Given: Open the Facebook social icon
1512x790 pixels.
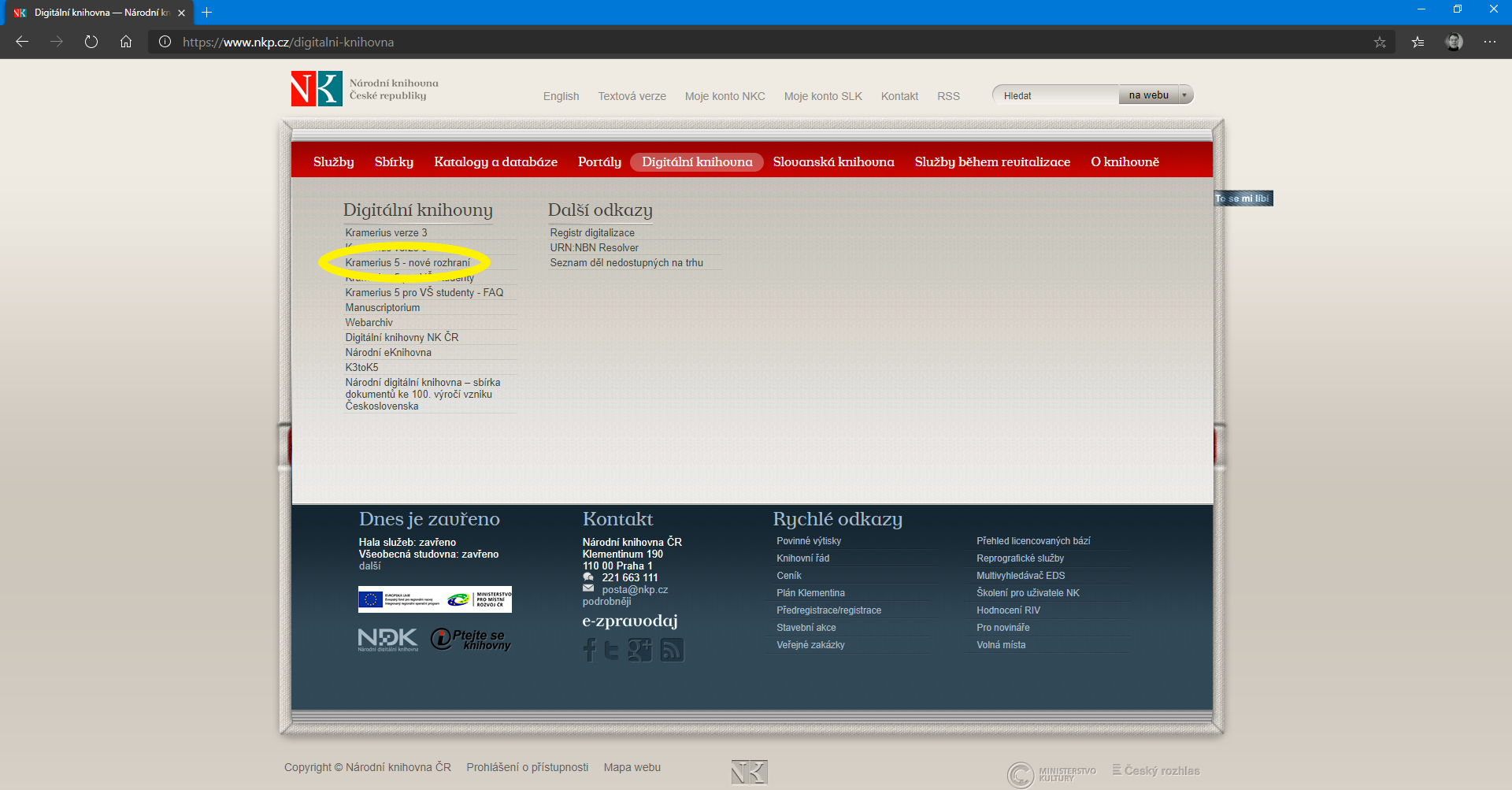Looking at the screenshot, I should [x=590, y=650].
